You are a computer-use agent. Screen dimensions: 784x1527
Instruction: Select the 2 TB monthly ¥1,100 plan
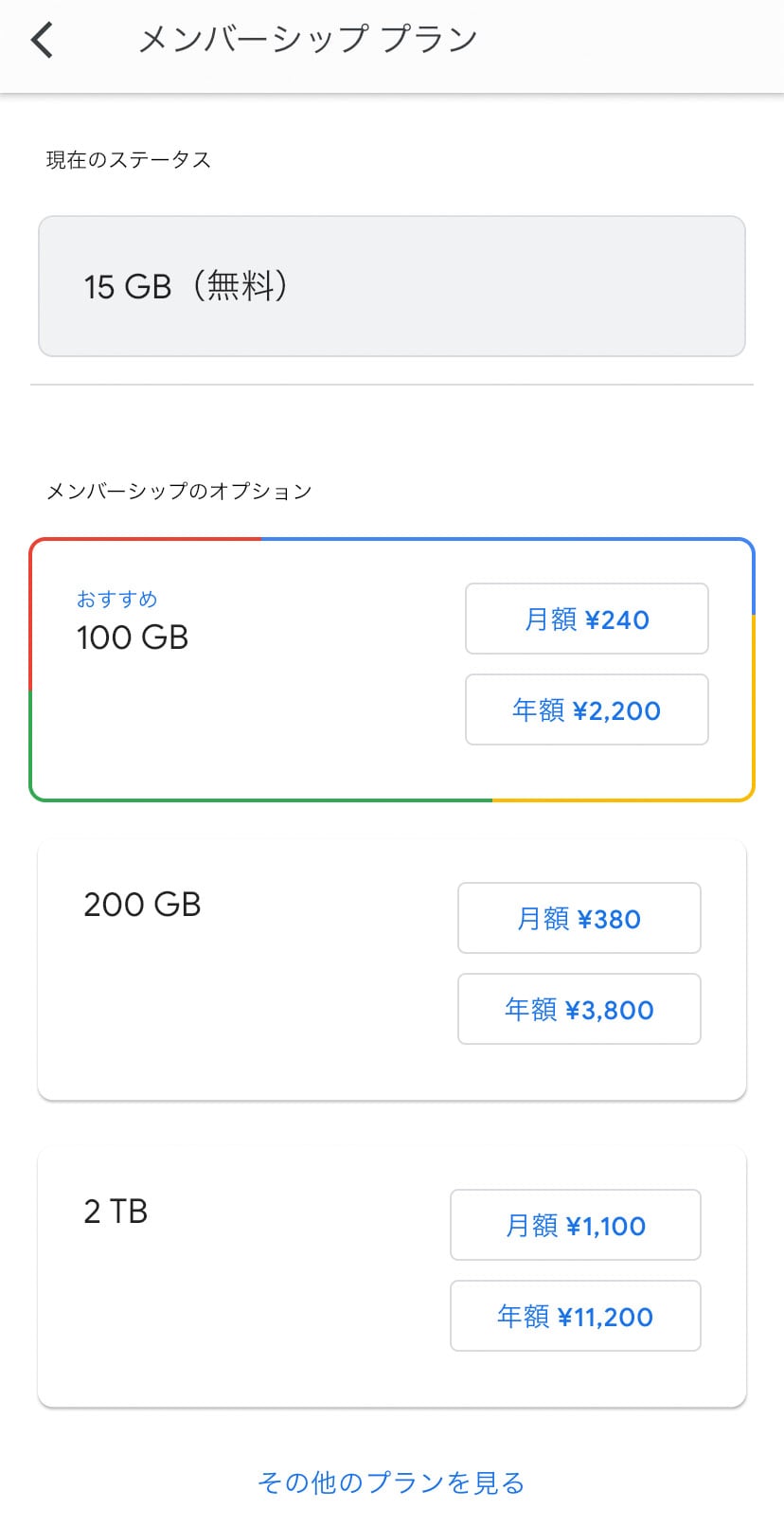[x=575, y=1226]
